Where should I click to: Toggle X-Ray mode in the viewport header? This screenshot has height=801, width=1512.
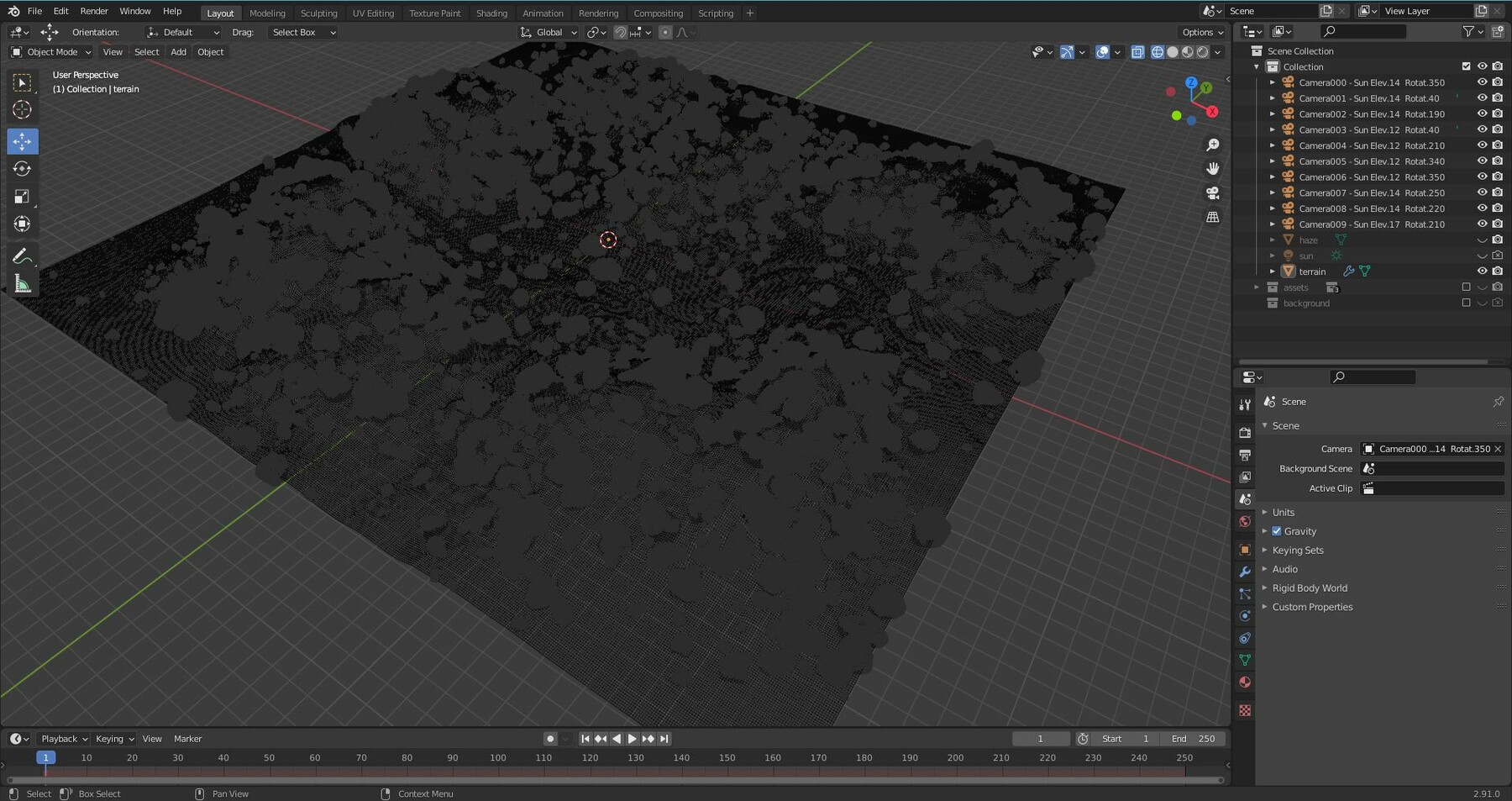(1138, 51)
